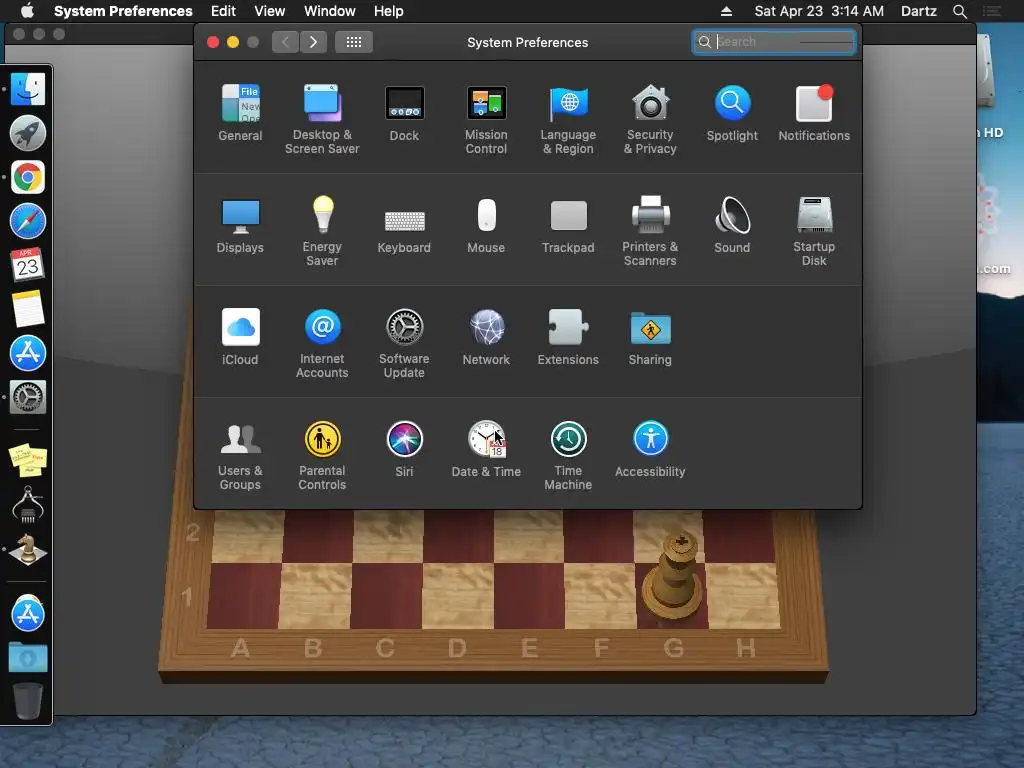
Task: Click the date and time in menu bar
Action: pos(819,11)
